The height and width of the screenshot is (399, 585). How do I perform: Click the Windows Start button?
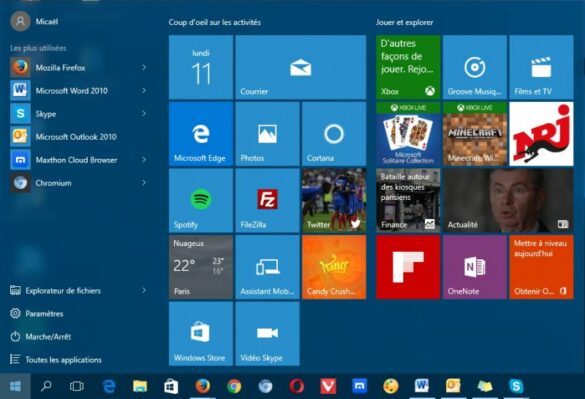coord(15,386)
